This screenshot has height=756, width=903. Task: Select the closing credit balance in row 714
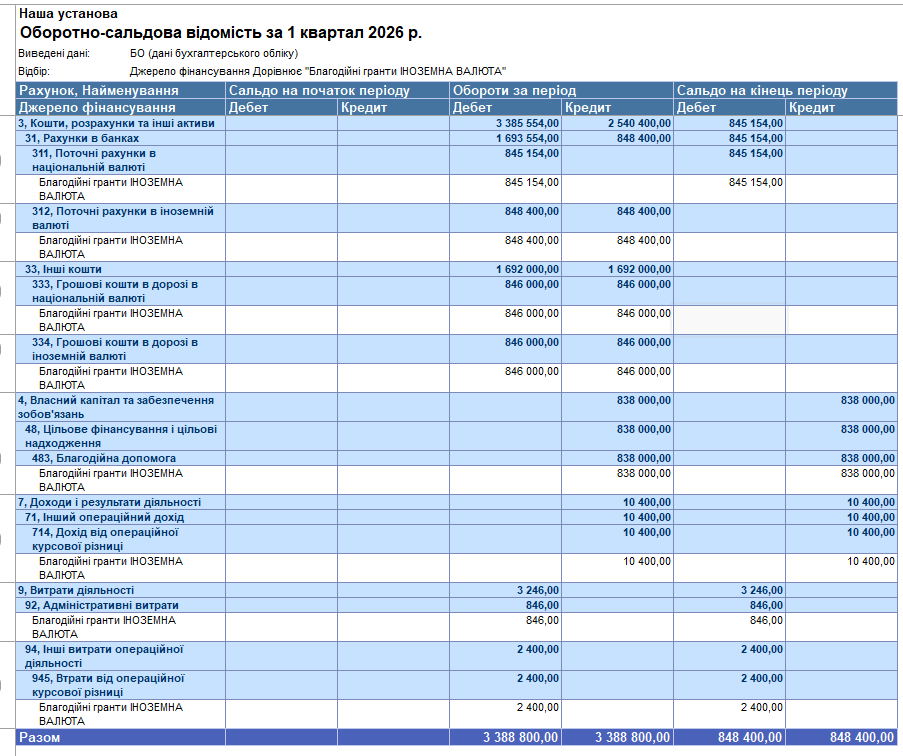[871, 532]
